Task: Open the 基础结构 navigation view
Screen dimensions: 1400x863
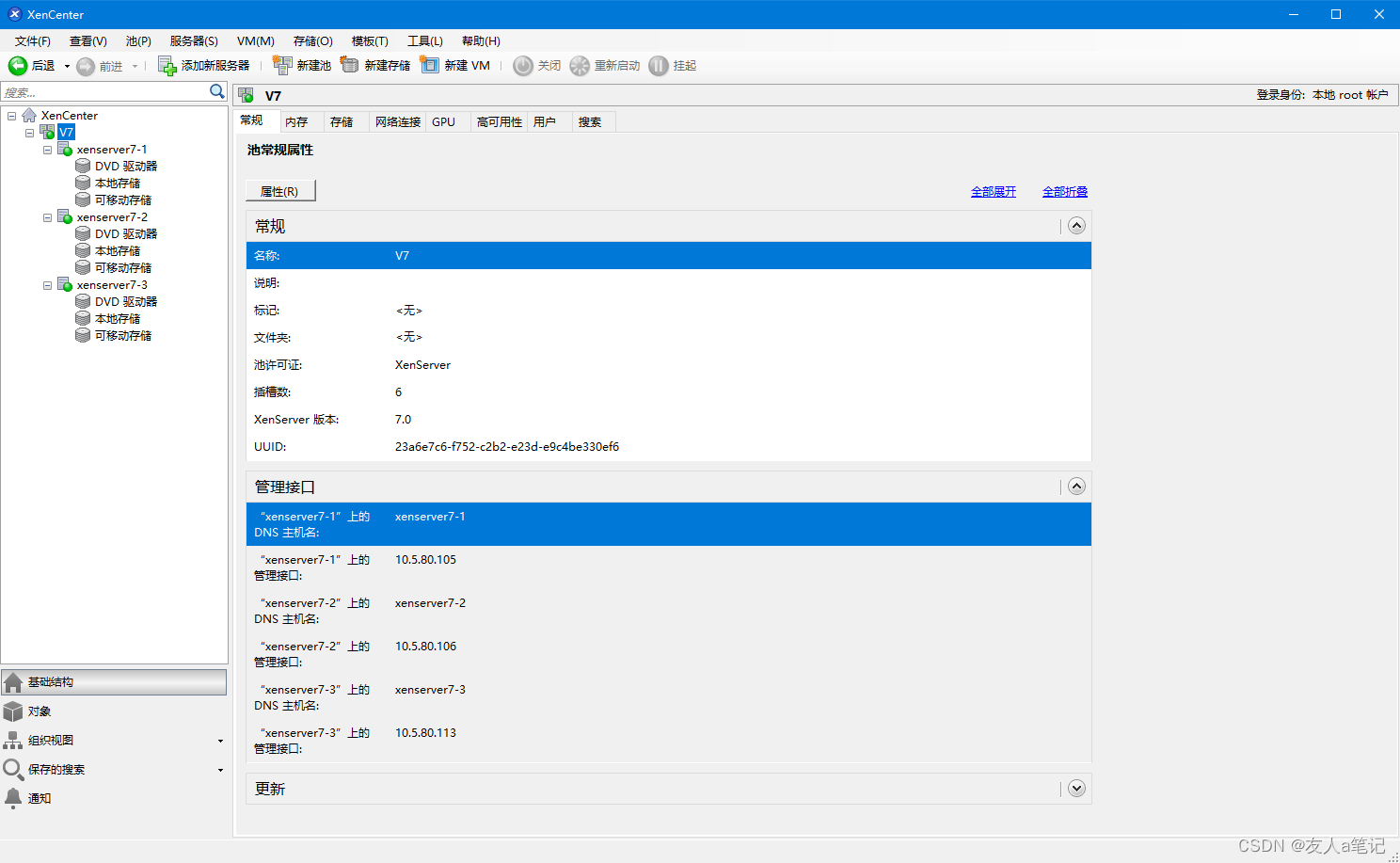Action: [x=114, y=682]
